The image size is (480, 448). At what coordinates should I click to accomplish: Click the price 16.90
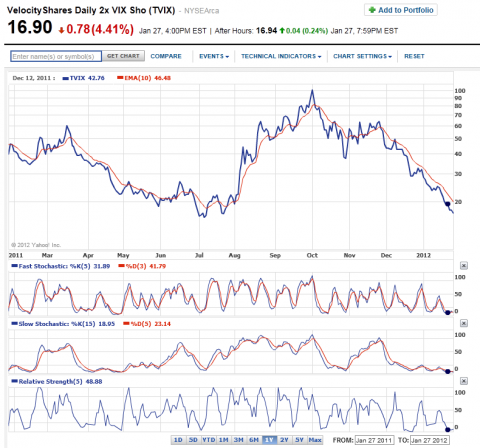pos(30,27)
